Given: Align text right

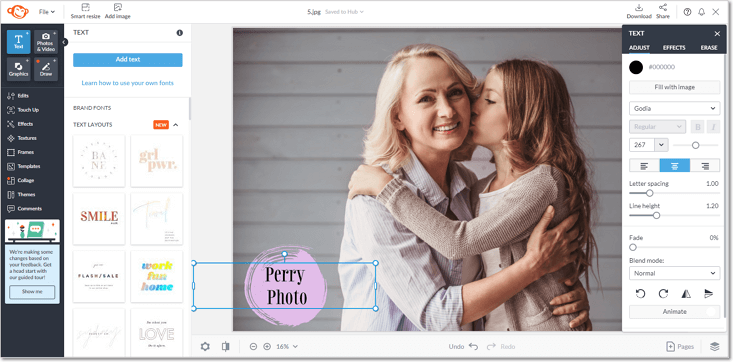Looking at the screenshot, I should click(x=705, y=166).
